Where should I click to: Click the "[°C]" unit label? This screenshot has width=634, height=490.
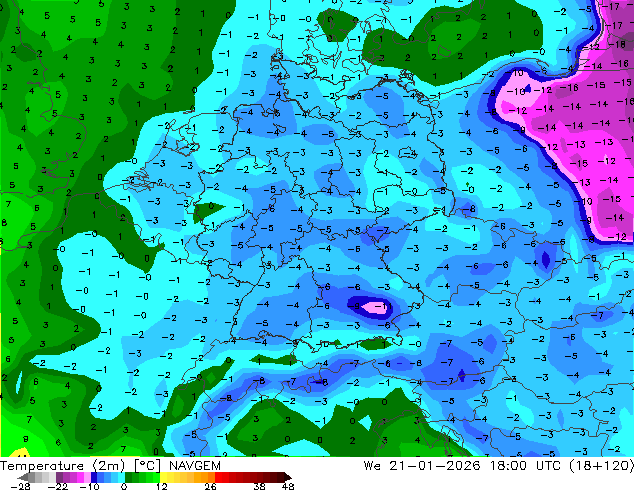click(147, 466)
